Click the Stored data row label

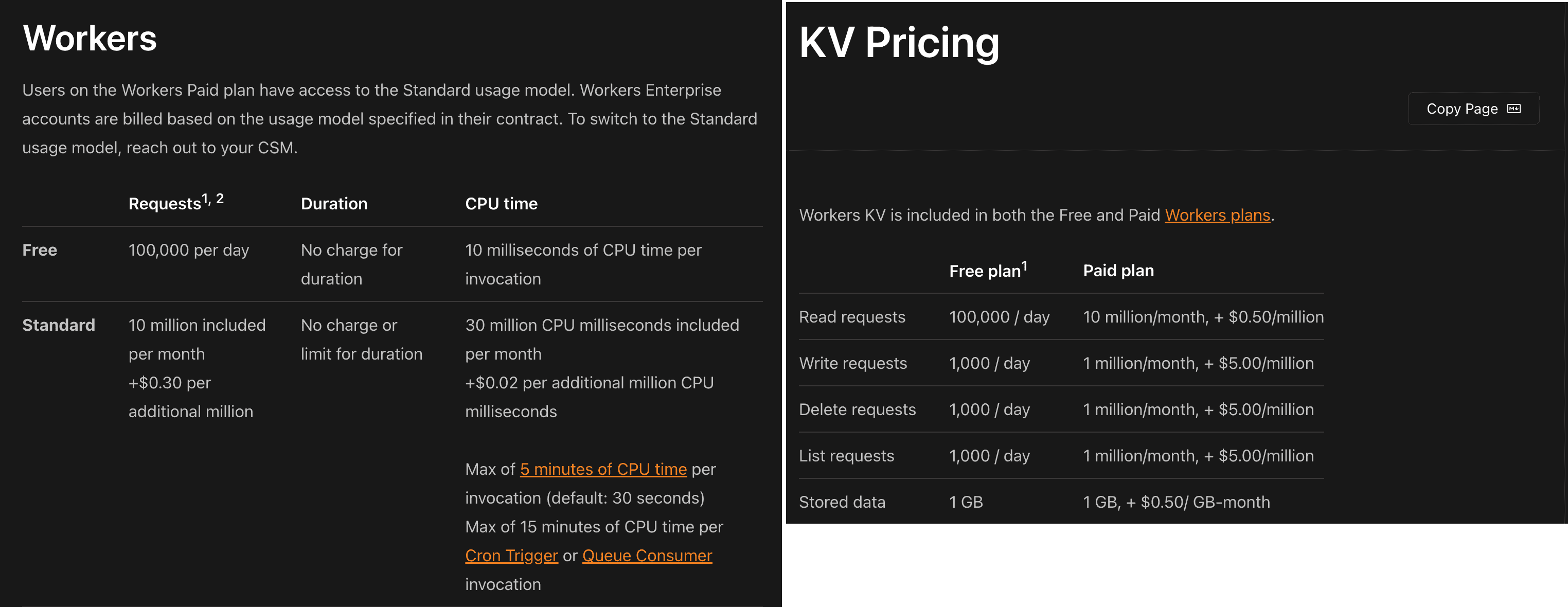tap(843, 502)
